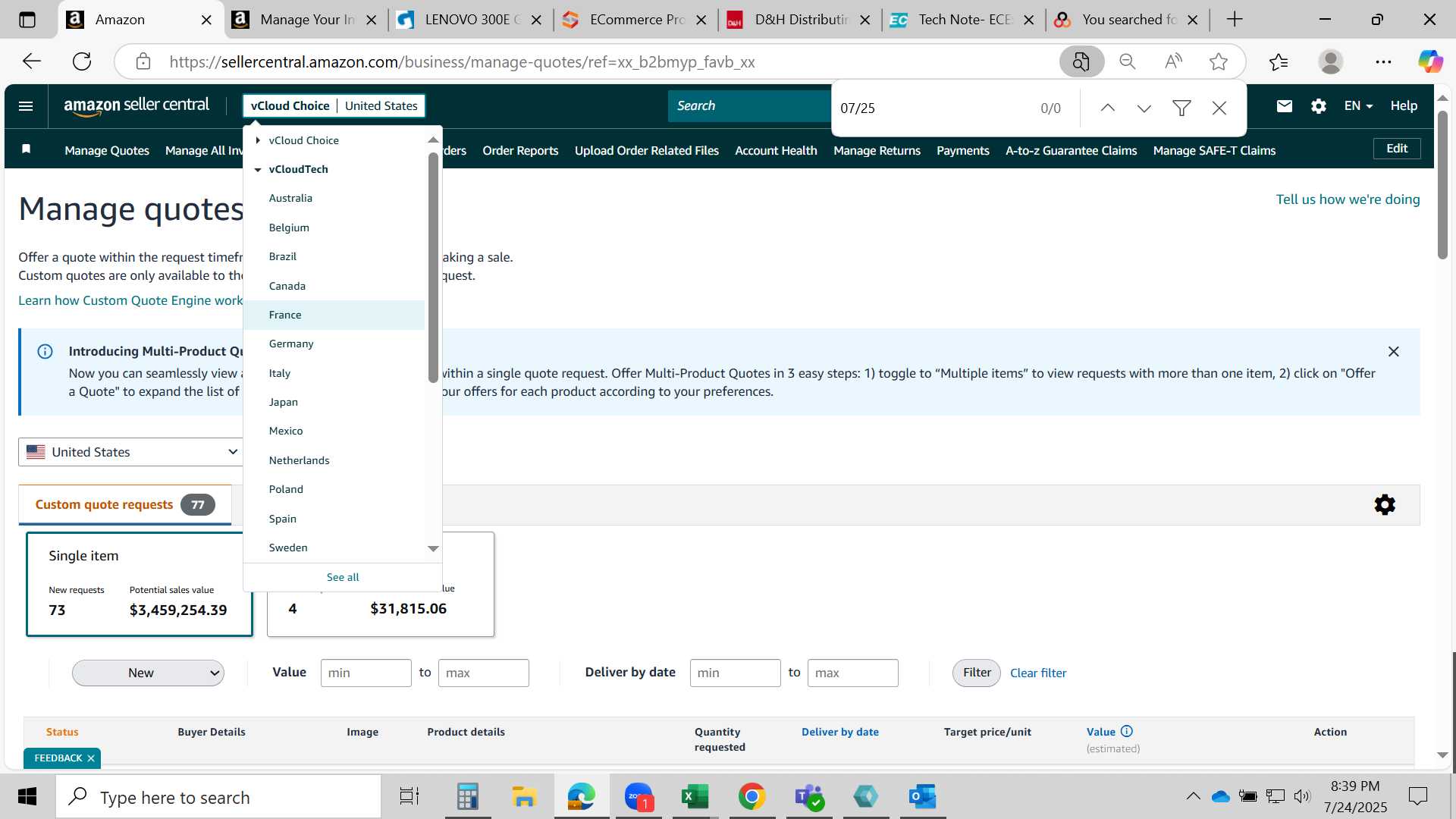This screenshot has width=1456, height=819.
Task: Click the zoom out magnifier in address bar
Action: (1128, 61)
